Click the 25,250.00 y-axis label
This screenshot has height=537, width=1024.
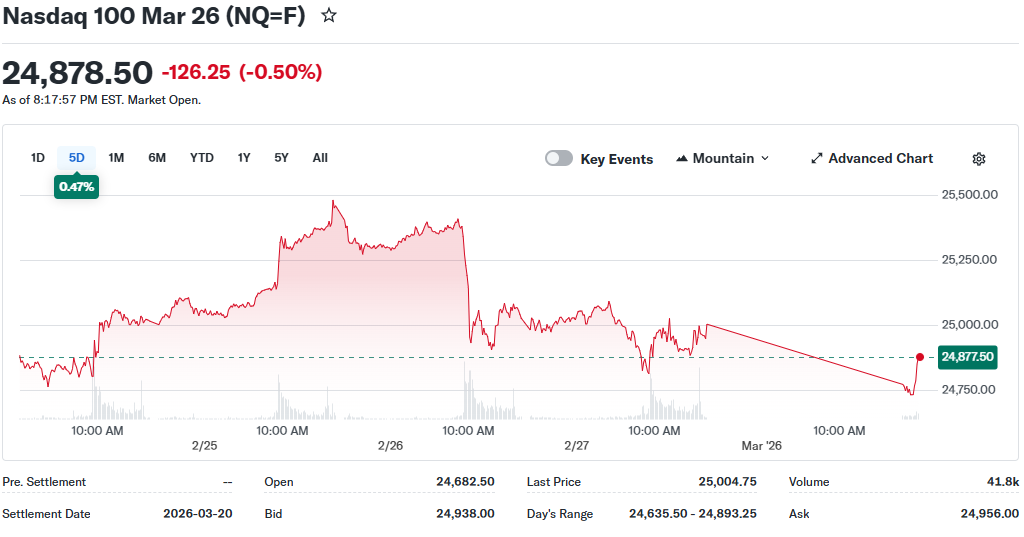pos(969,260)
